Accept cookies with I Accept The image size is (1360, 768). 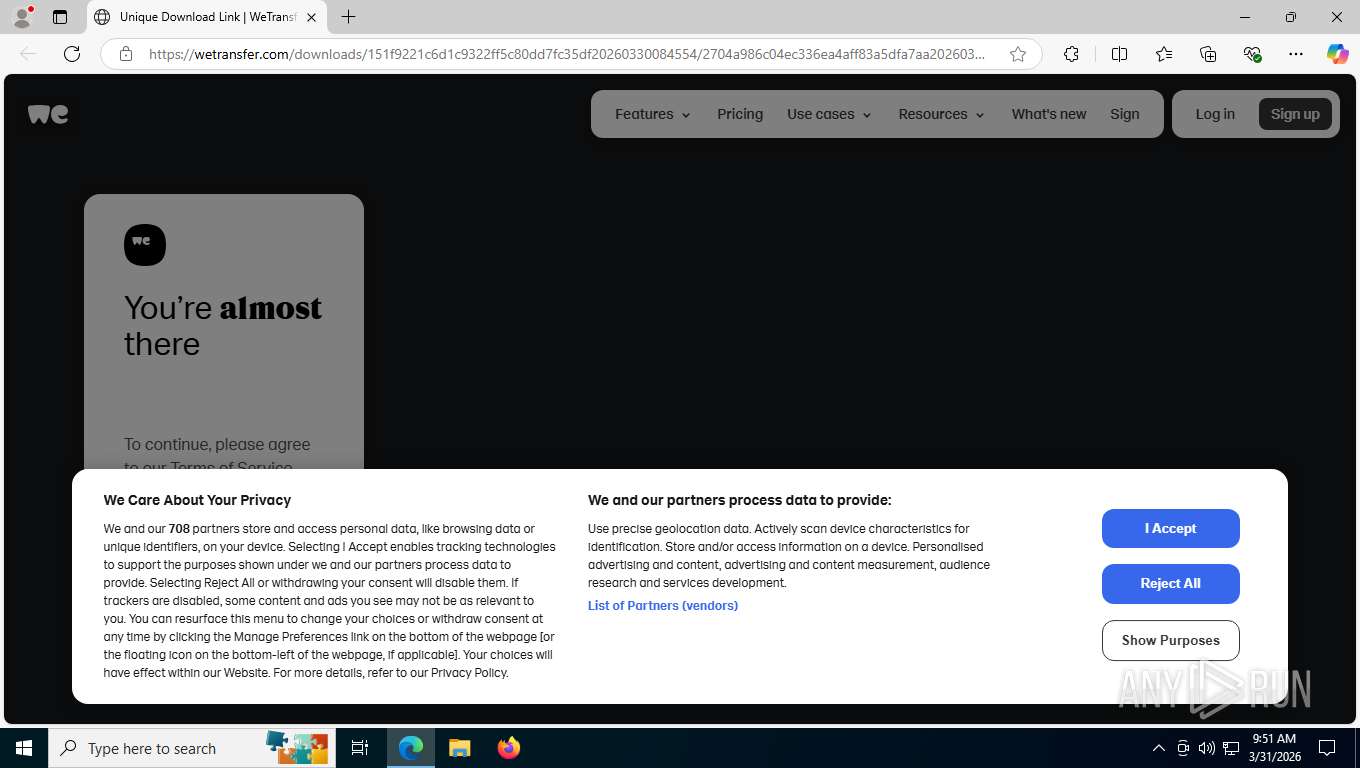coord(1171,528)
